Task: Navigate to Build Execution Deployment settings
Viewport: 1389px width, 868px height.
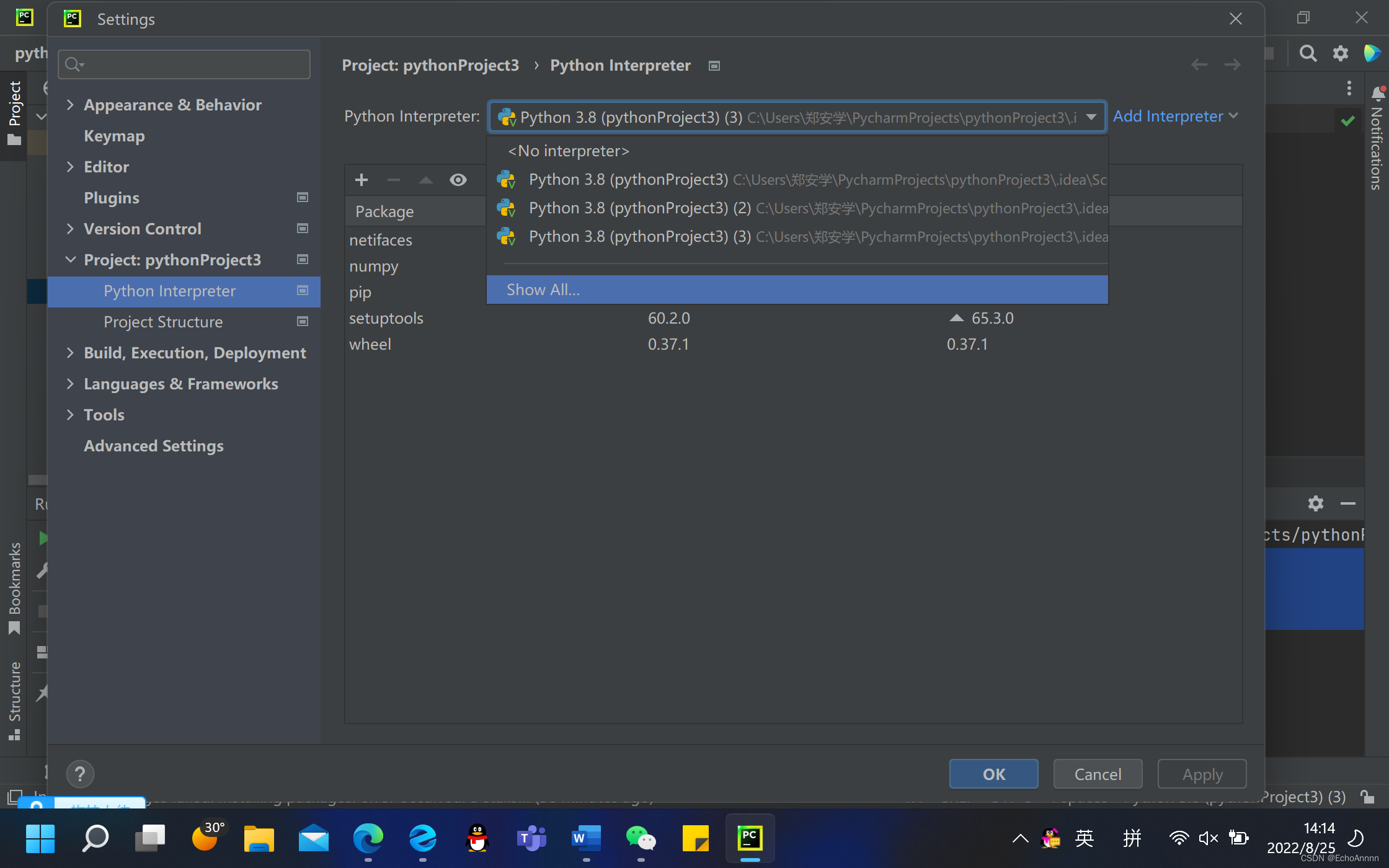Action: point(195,352)
